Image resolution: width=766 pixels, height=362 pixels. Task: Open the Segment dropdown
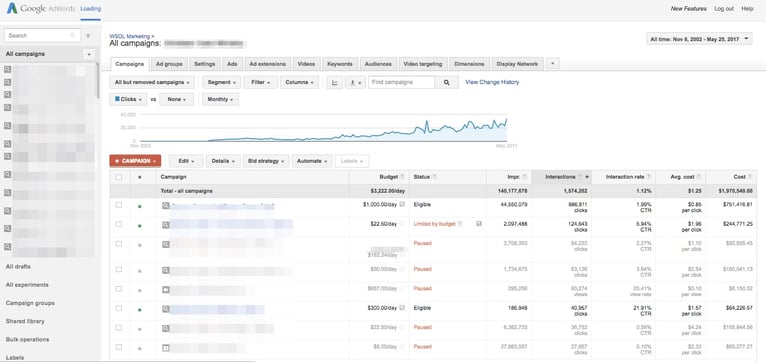(x=222, y=83)
